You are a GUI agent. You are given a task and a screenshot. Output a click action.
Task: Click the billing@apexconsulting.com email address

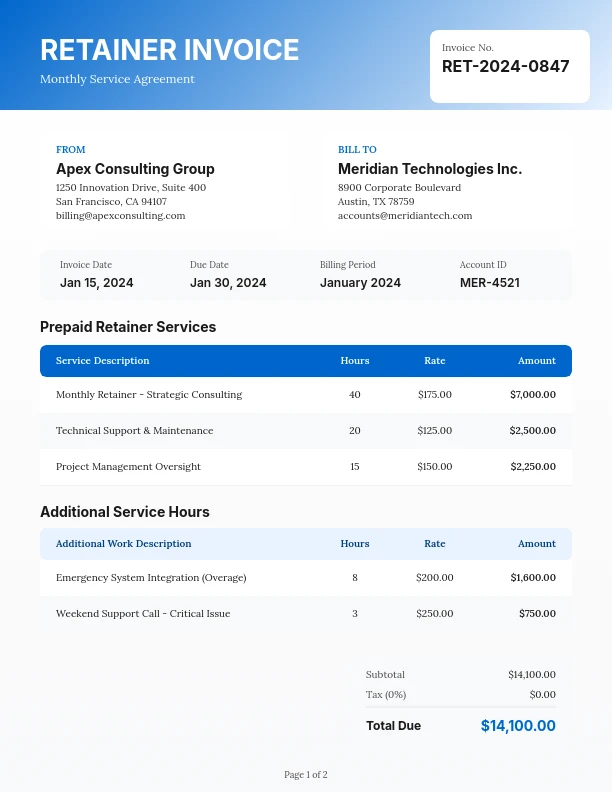(x=120, y=215)
